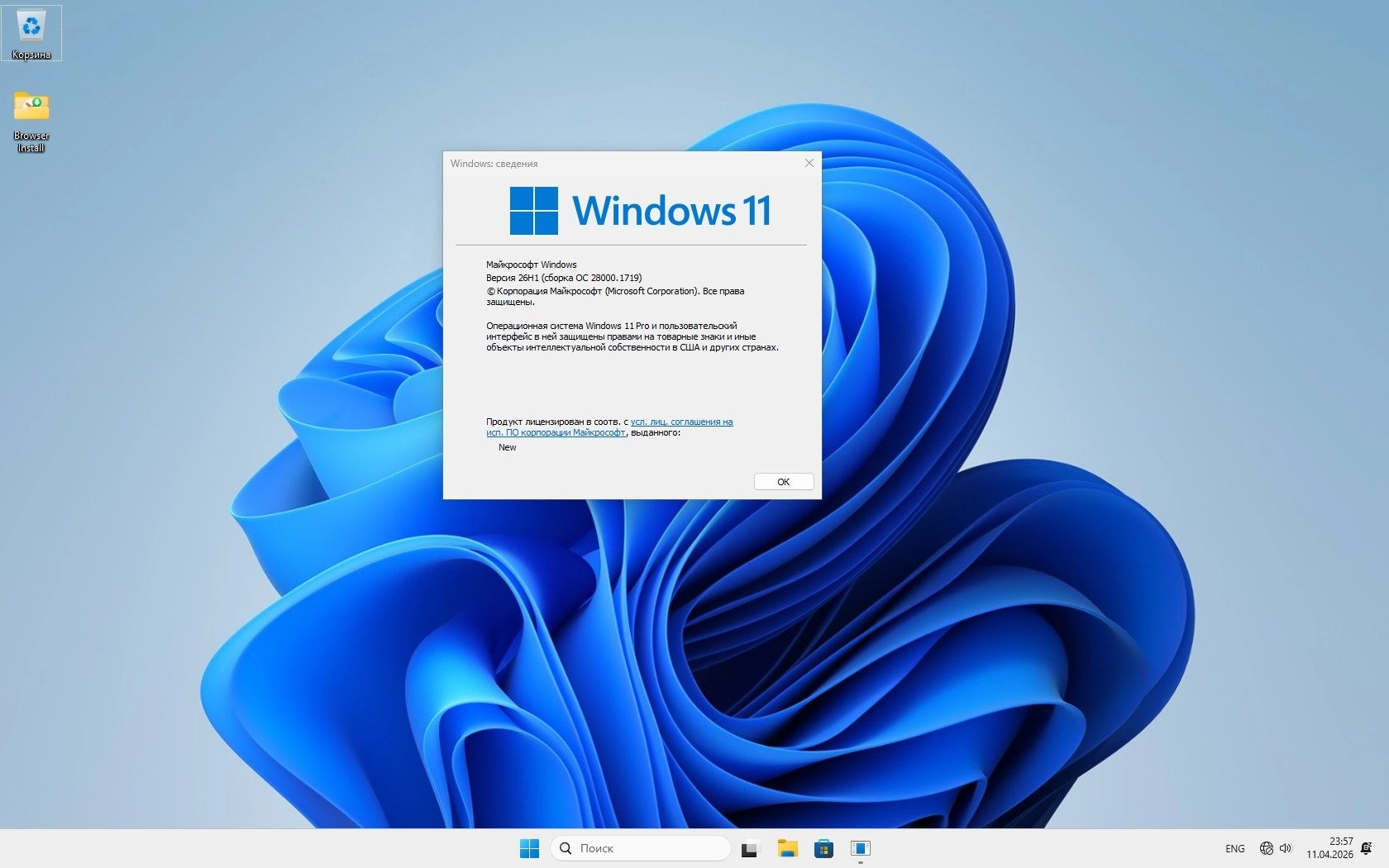The width and height of the screenshot is (1389, 868).
Task: Click the Поиск taskbar search box
Action: [x=641, y=848]
